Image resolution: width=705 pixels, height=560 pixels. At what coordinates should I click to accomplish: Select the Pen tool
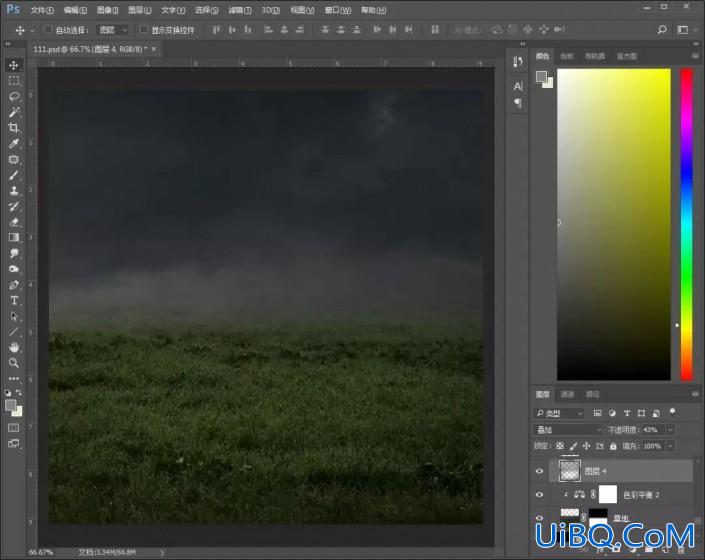(x=14, y=285)
